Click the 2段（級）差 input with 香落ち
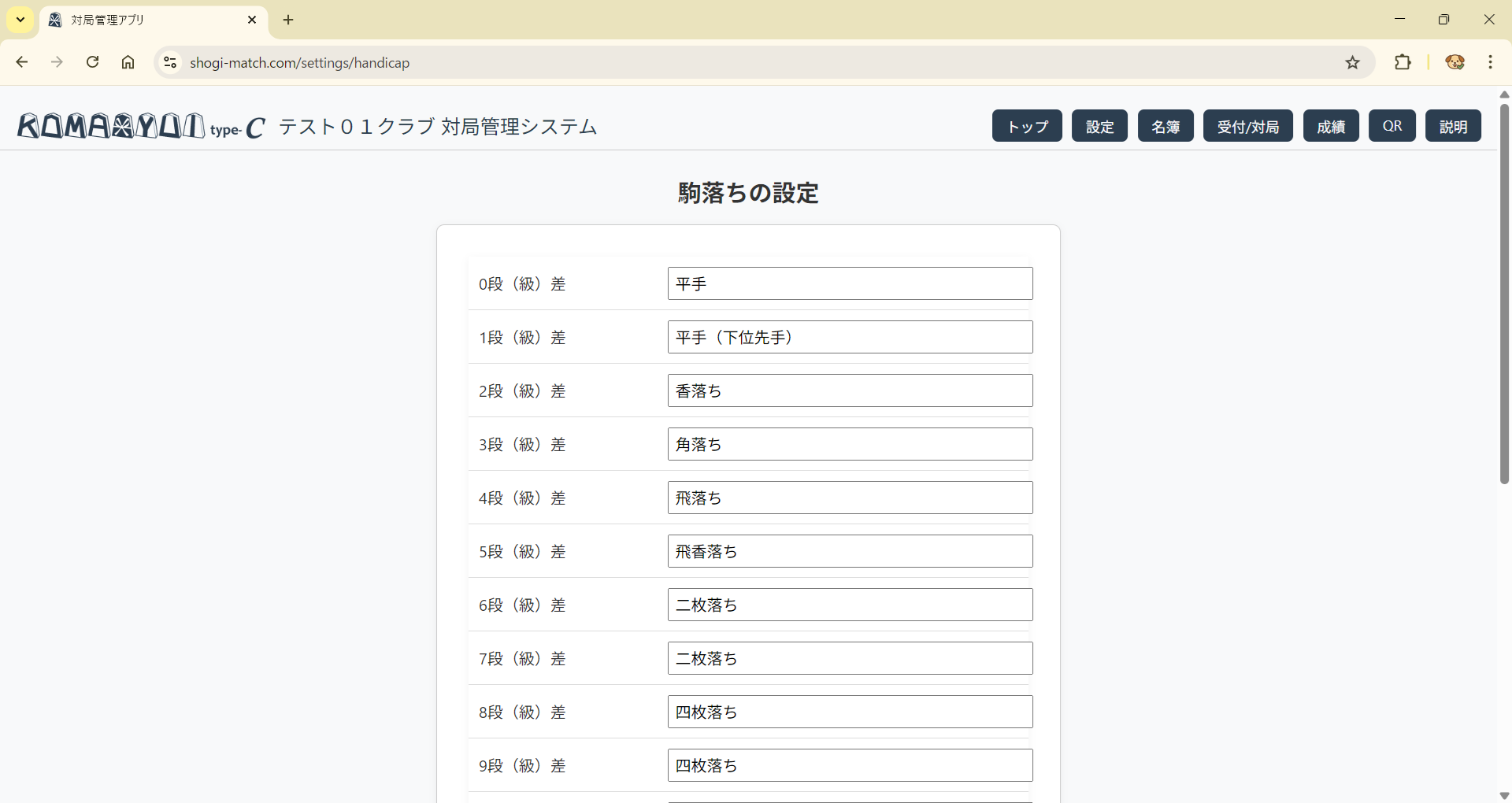Viewport: 1512px width, 803px height. [x=850, y=390]
